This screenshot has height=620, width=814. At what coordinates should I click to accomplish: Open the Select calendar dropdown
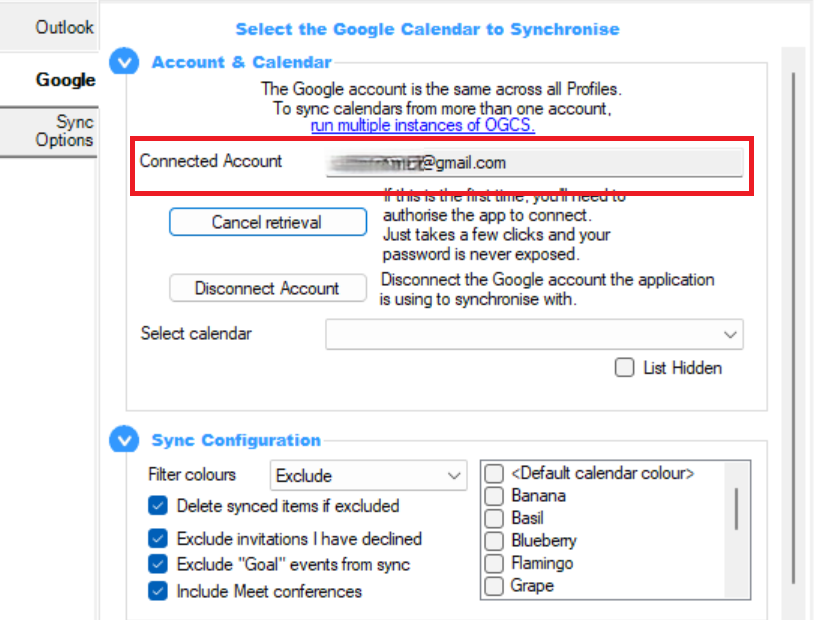tap(534, 334)
